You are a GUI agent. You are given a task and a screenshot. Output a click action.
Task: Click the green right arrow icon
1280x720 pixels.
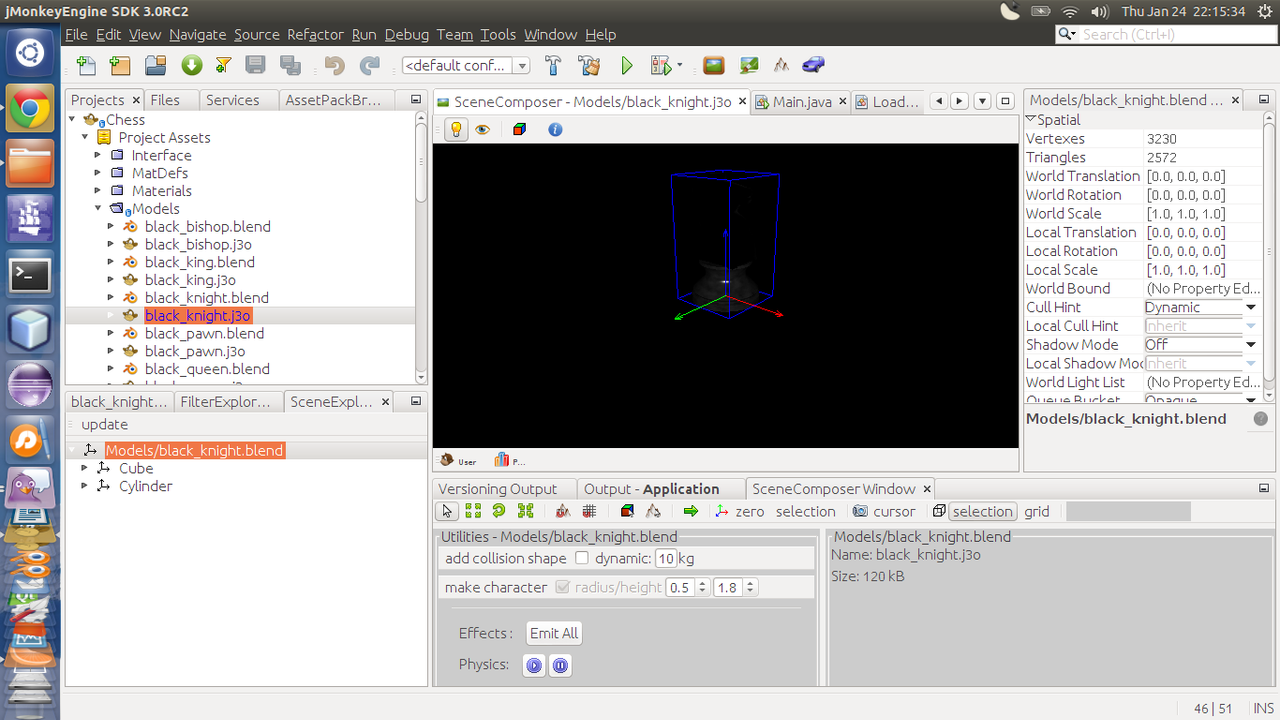691,511
